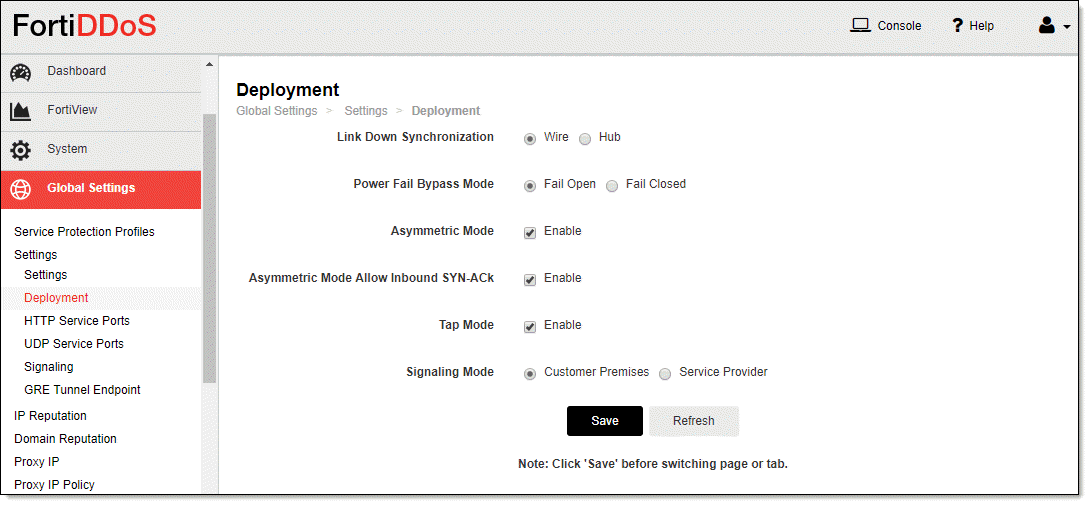This screenshot has height=505, width=1089.
Task: Click the FortiDDoS logo
Action: (x=84, y=26)
